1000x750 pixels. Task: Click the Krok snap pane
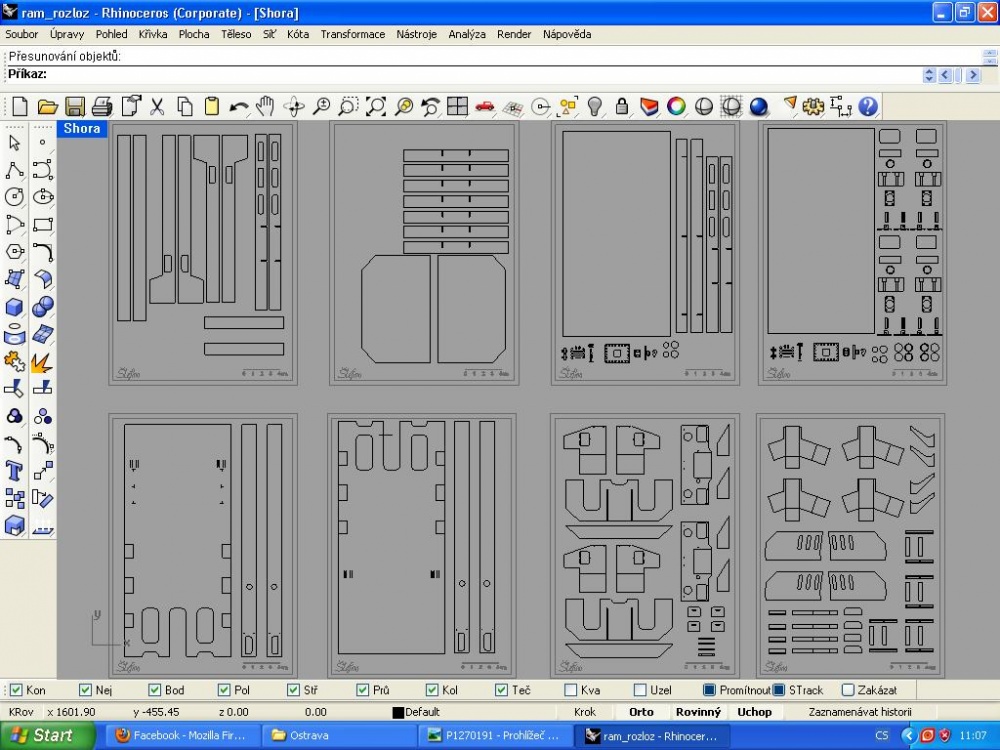(x=585, y=712)
